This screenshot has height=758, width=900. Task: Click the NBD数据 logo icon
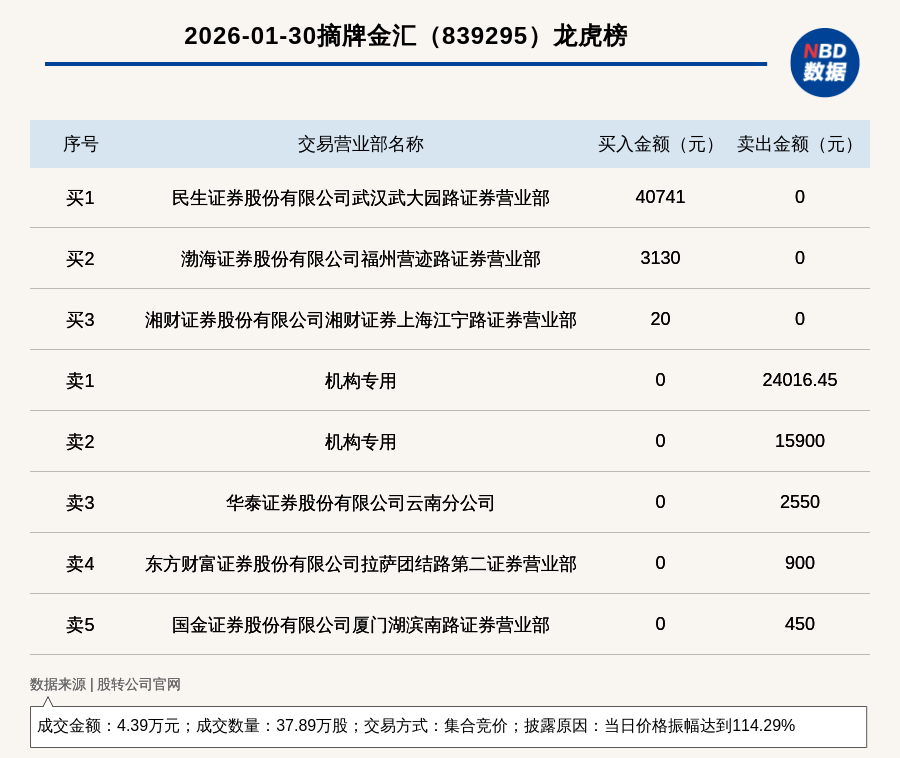tap(824, 62)
